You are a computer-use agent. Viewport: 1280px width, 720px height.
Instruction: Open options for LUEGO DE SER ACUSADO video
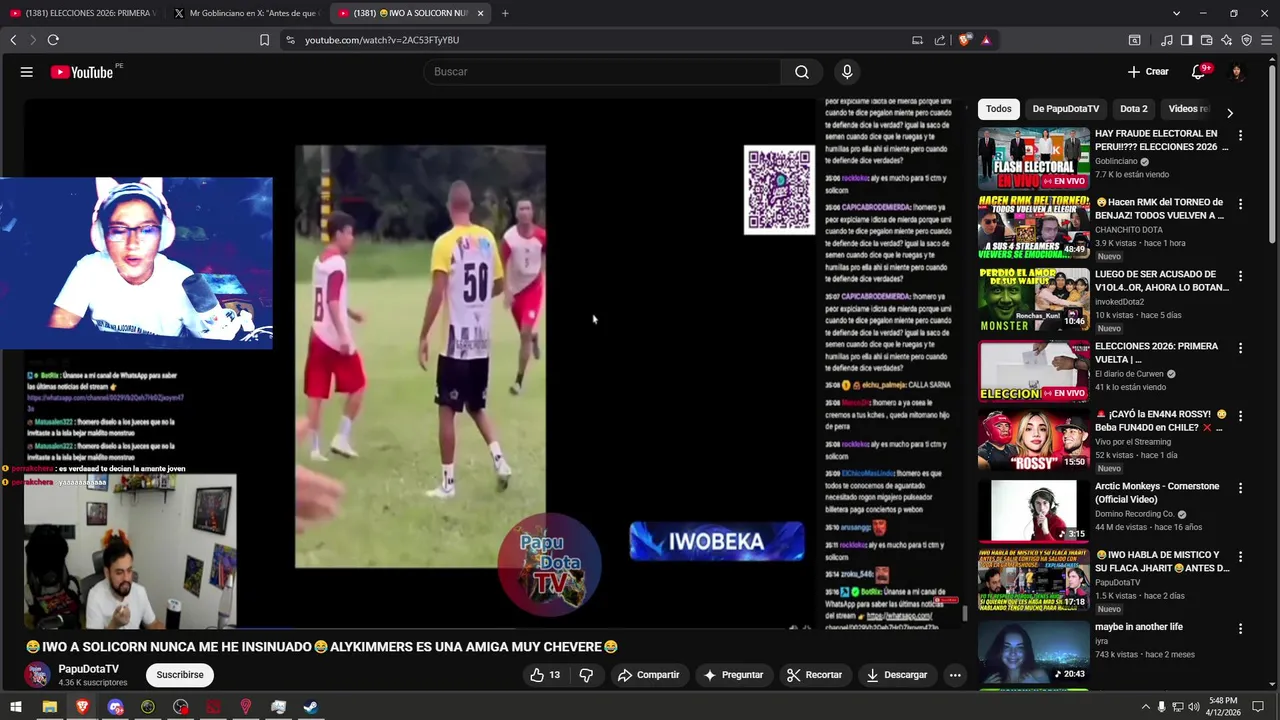coord(1240,276)
